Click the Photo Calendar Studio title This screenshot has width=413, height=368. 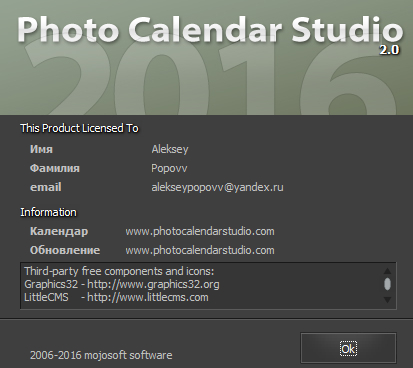[210, 29]
